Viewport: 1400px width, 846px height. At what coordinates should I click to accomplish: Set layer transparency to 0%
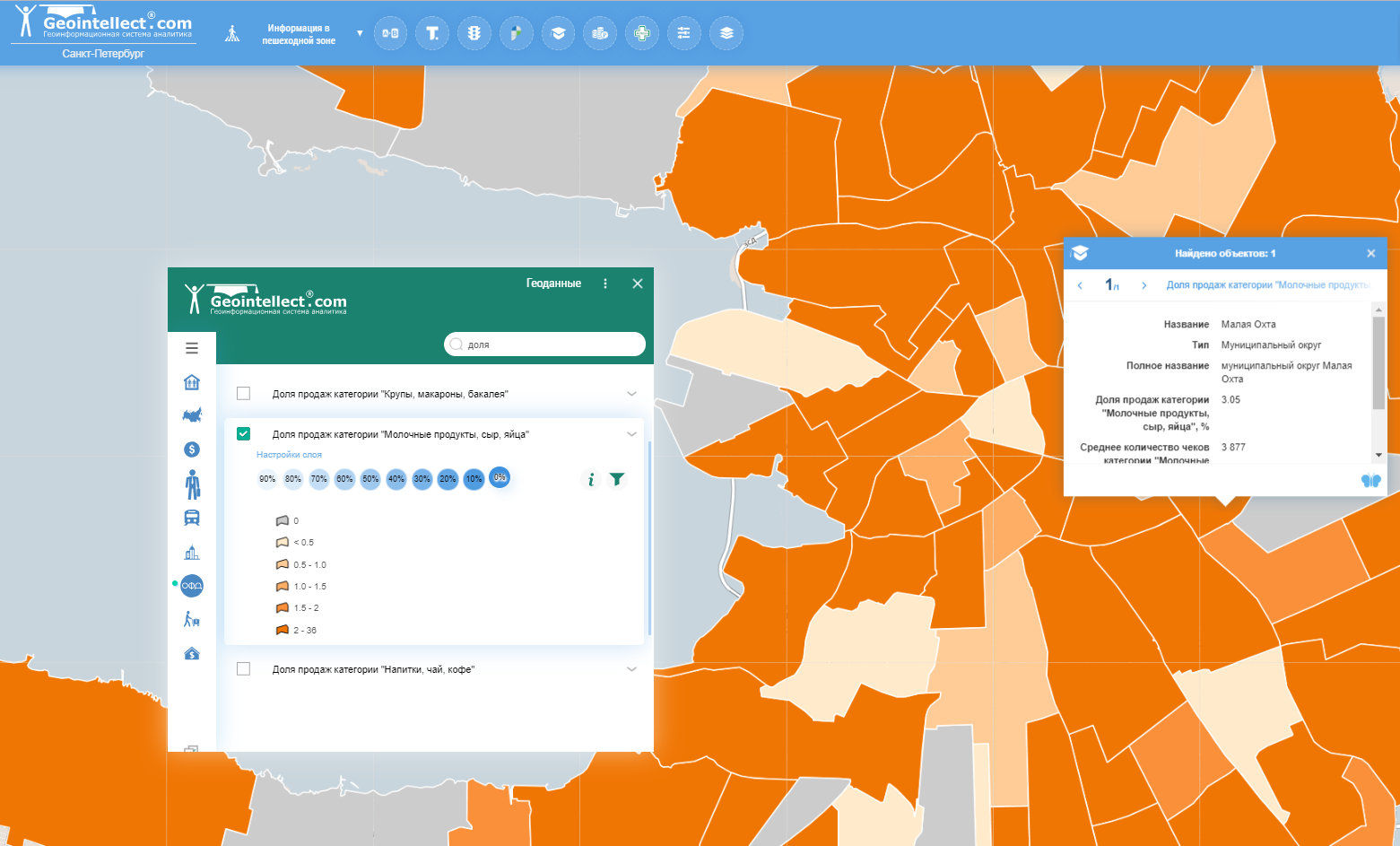(500, 477)
